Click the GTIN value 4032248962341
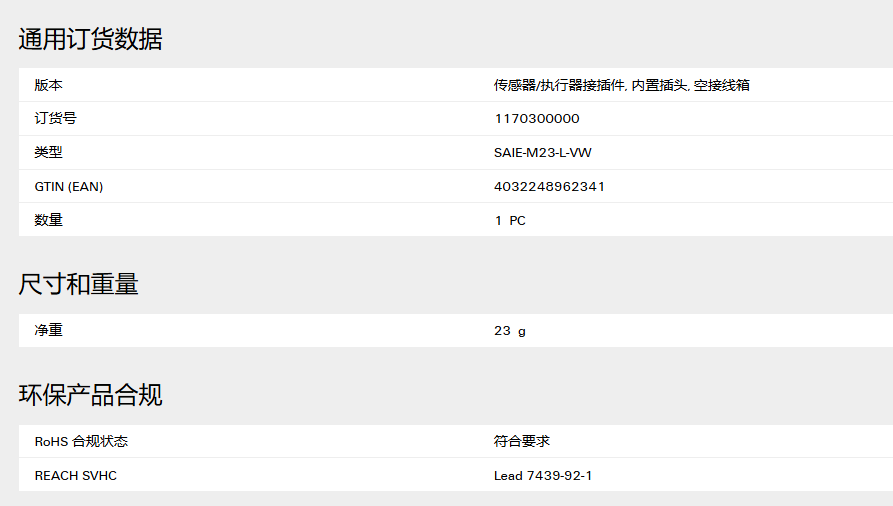The image size is (893, 506). (x=549, y=186)
